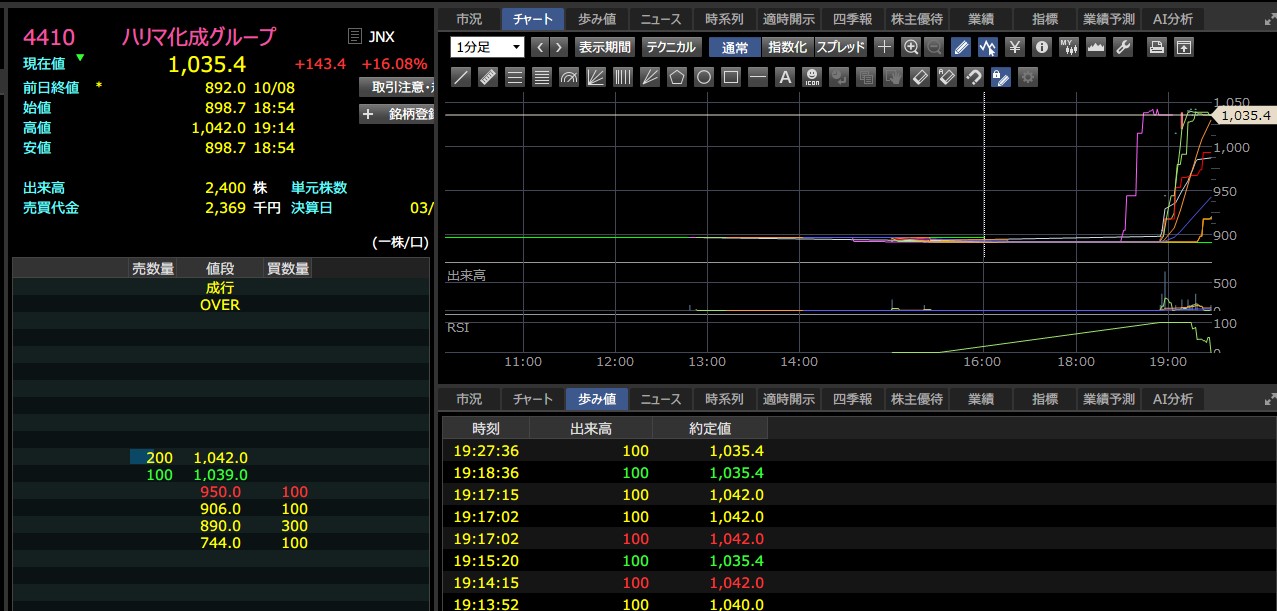Click the document icon next to JNX
The image size is (1277, 611).
pyautogui.click(x=355, y=37)
